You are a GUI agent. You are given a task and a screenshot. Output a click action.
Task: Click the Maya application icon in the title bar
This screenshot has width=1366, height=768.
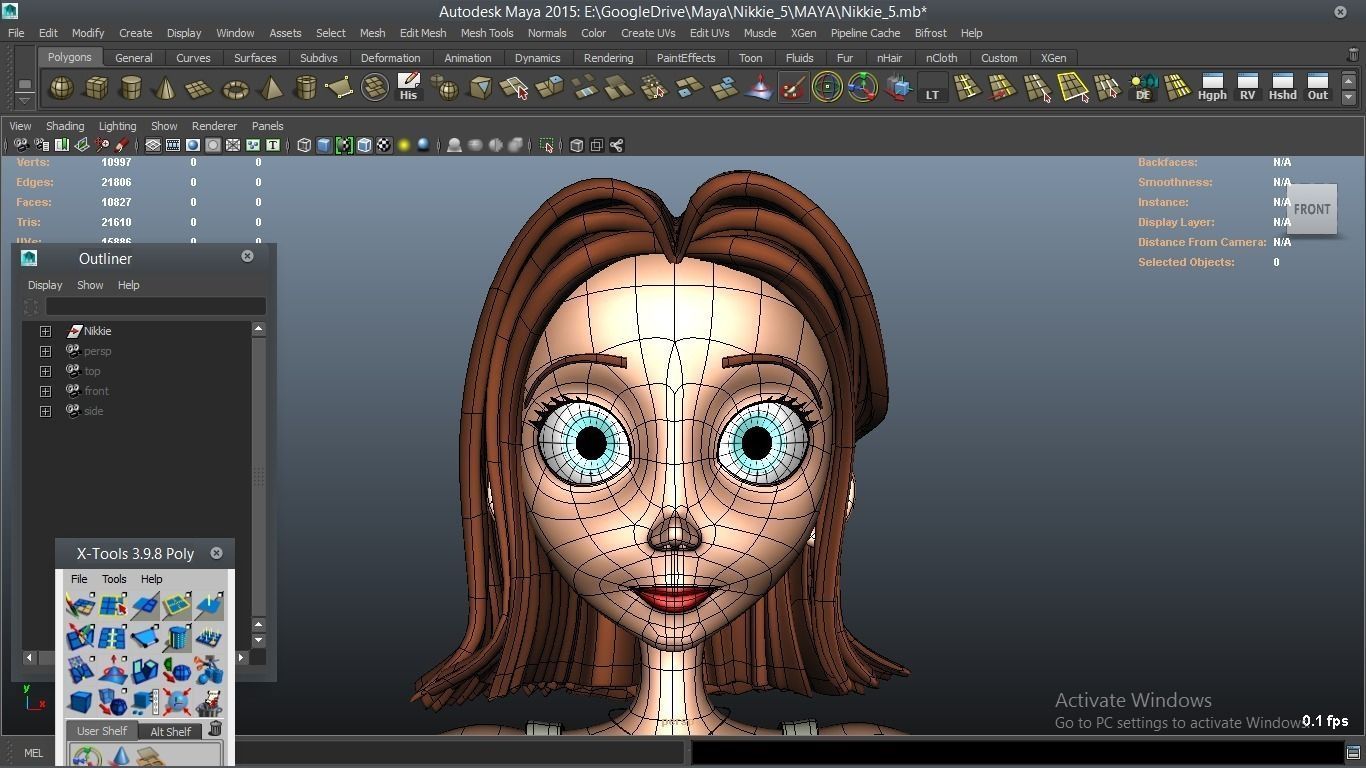pyautogui.click(x=10, y=11)
